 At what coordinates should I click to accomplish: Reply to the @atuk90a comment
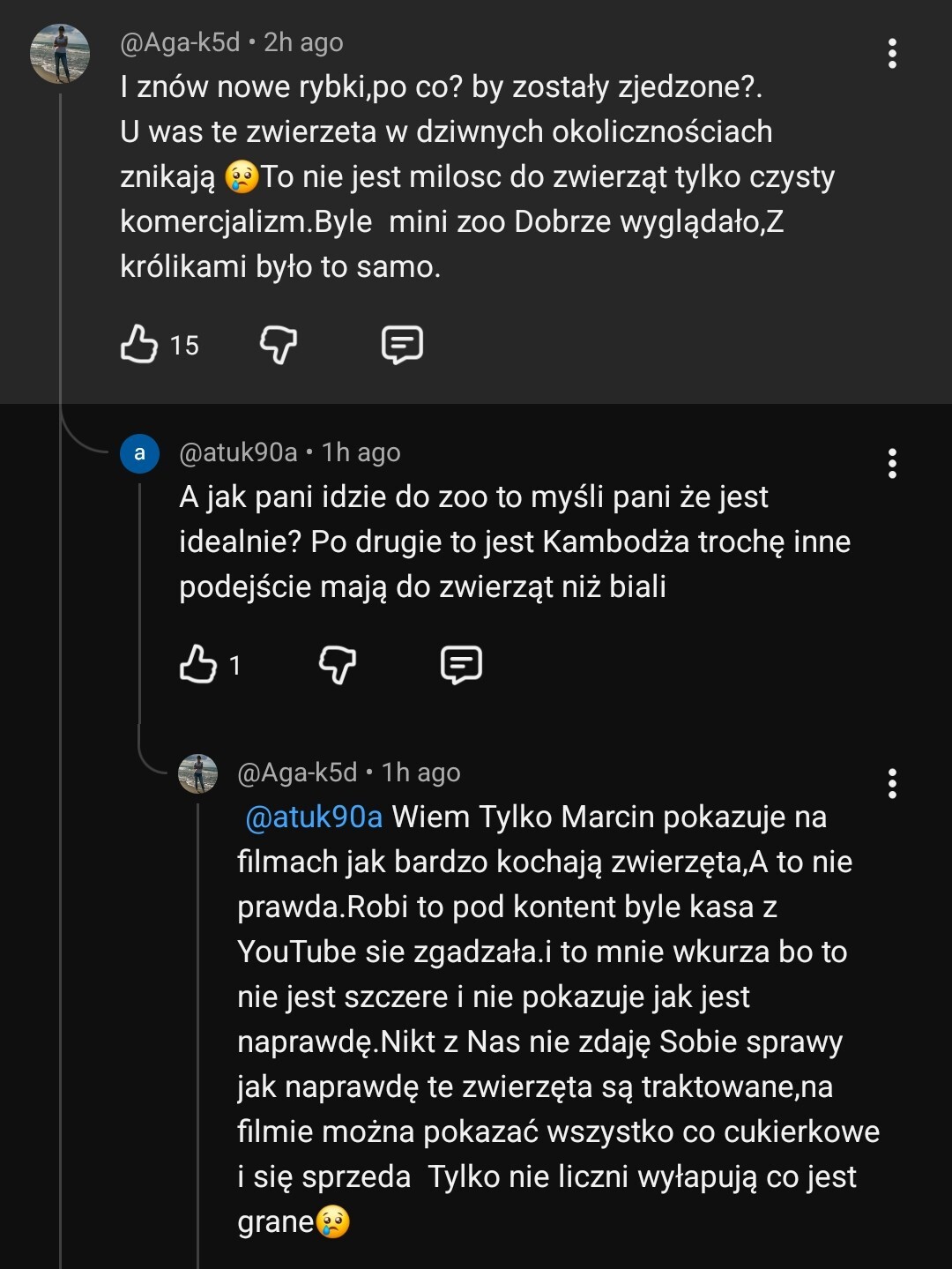pyautogui.click(x=461, y=664)
